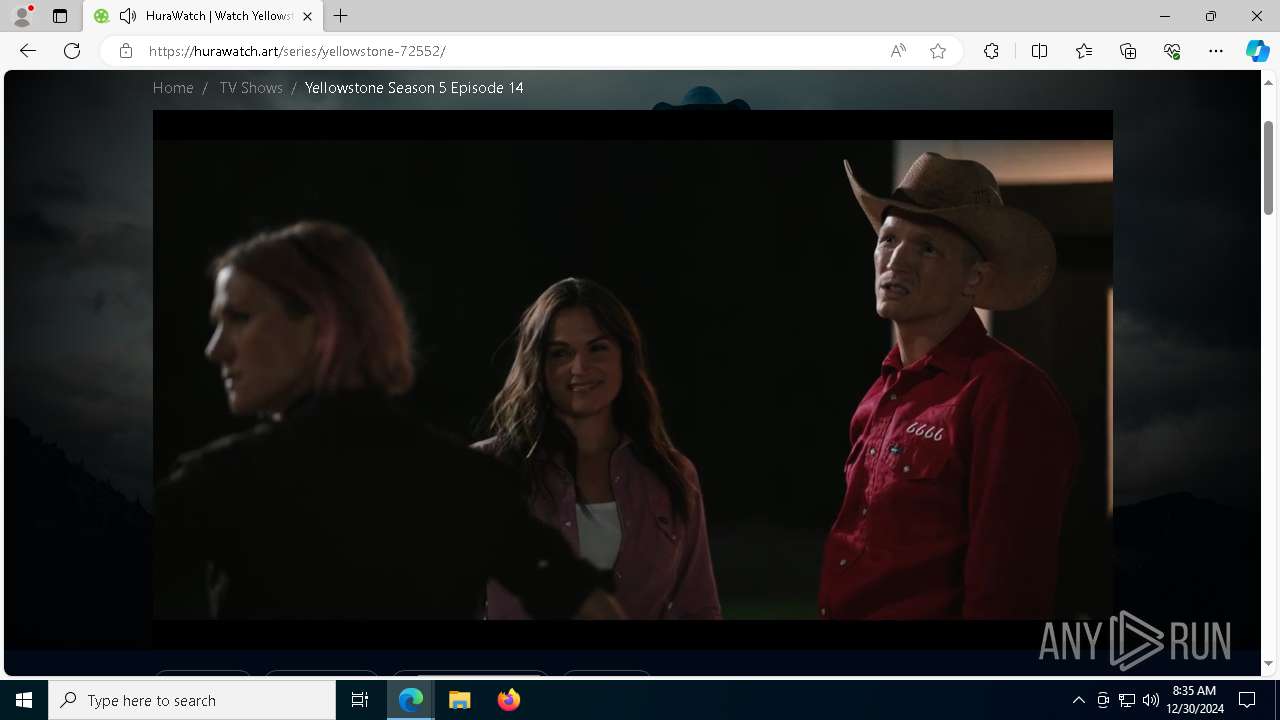Image resolution: width=1280 pixels, height=720 pixels.
Task: Click the scrollbar down arrow
Action: [1269, 663]
